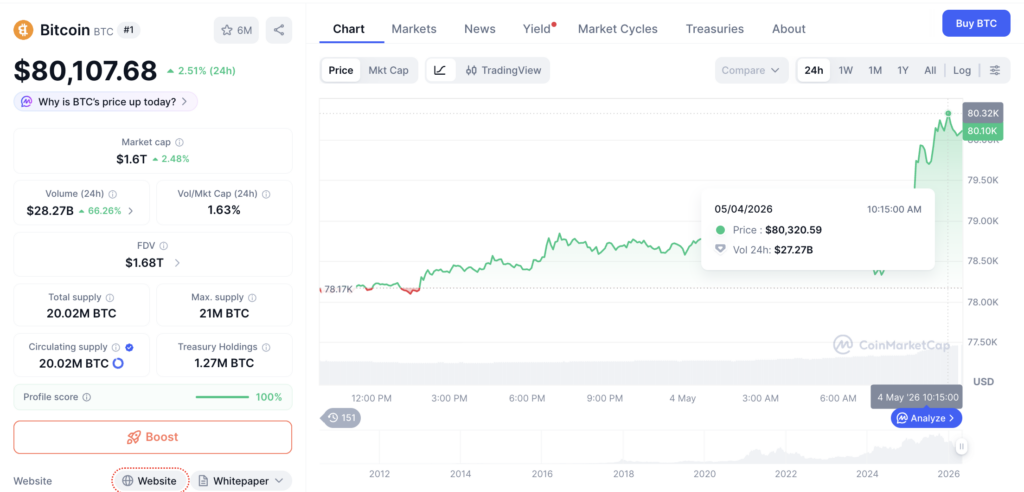Add Bitcoin to watchlist star button

[236, 30]
